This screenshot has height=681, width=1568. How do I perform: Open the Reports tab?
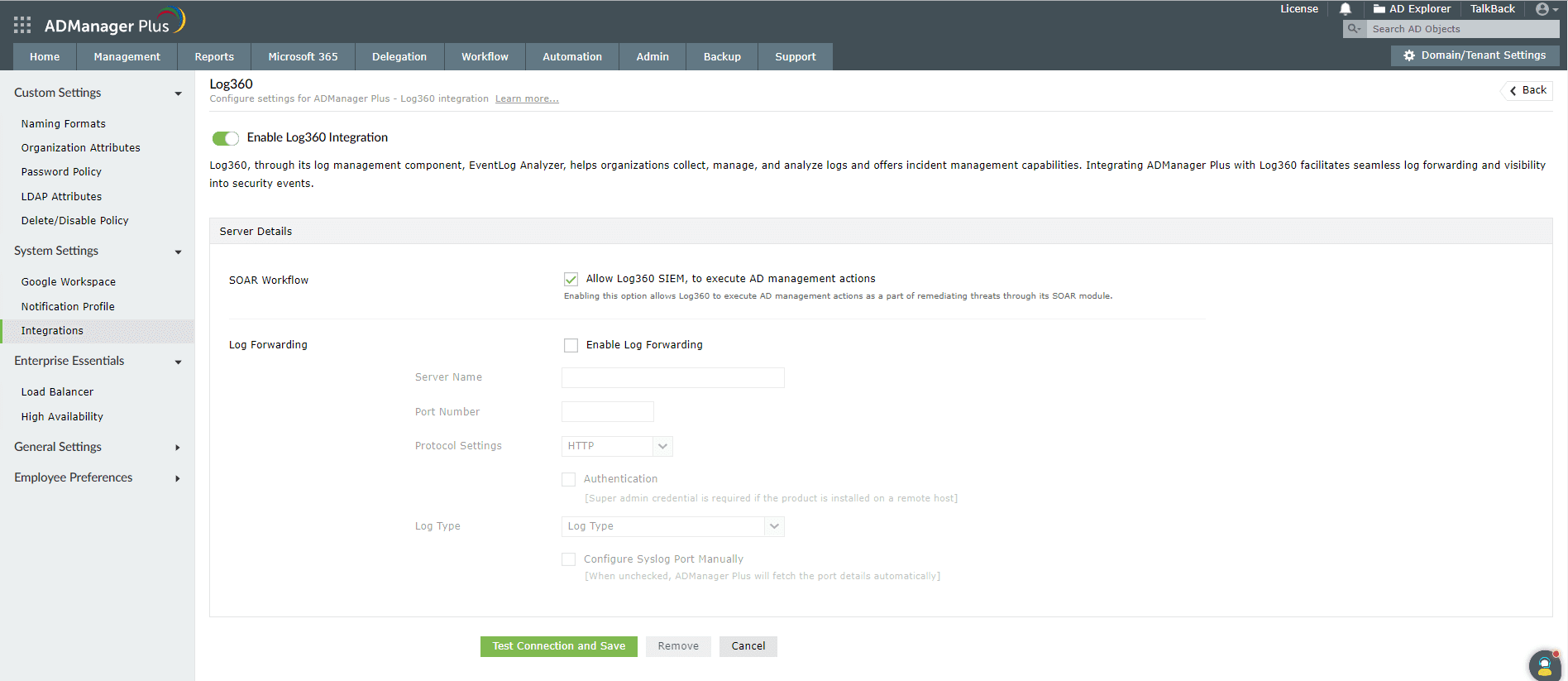(x=214, y=56)
